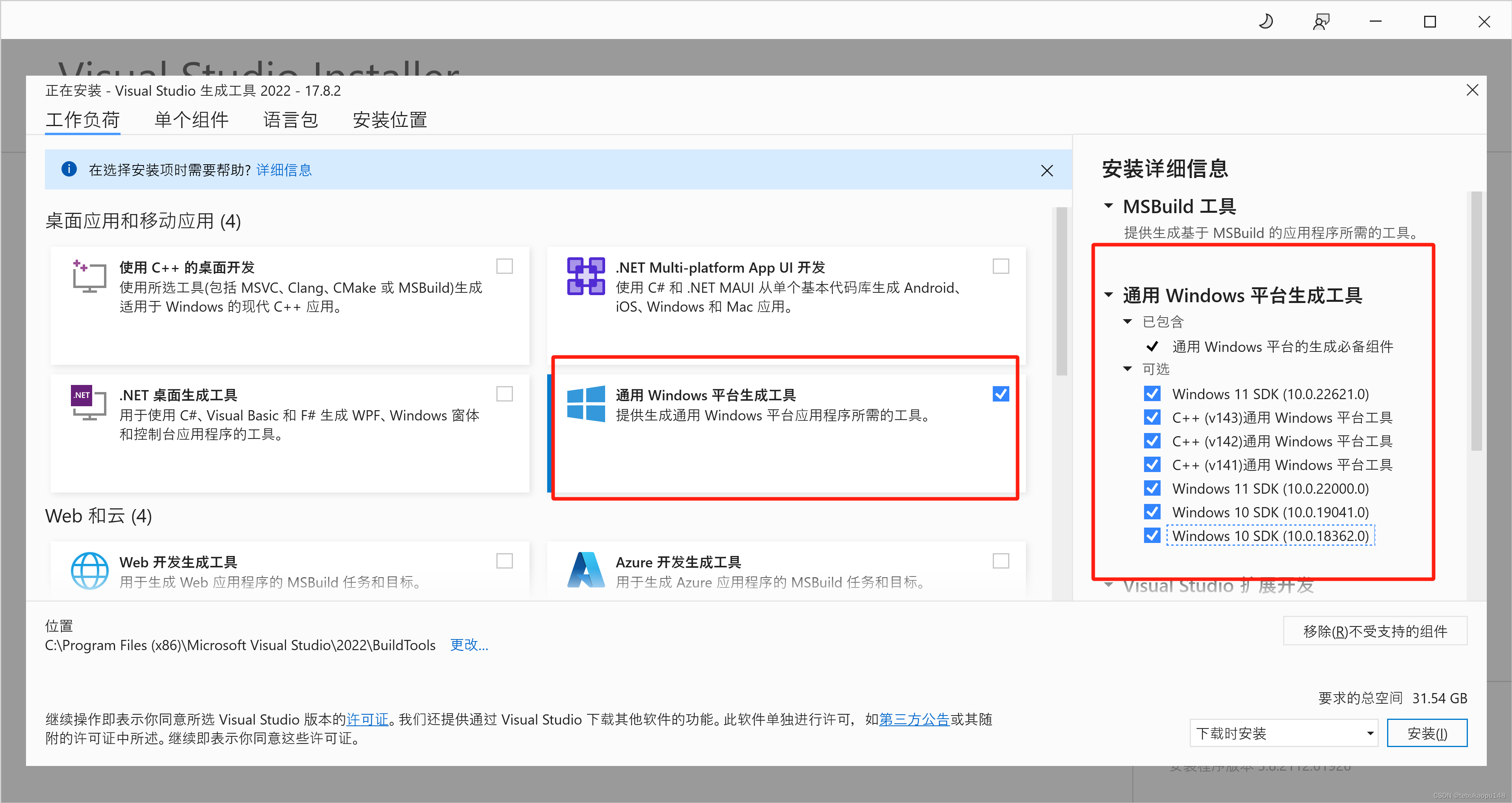
Task: Collapse the 可选 optional components list
Action: pos(1127,369)
